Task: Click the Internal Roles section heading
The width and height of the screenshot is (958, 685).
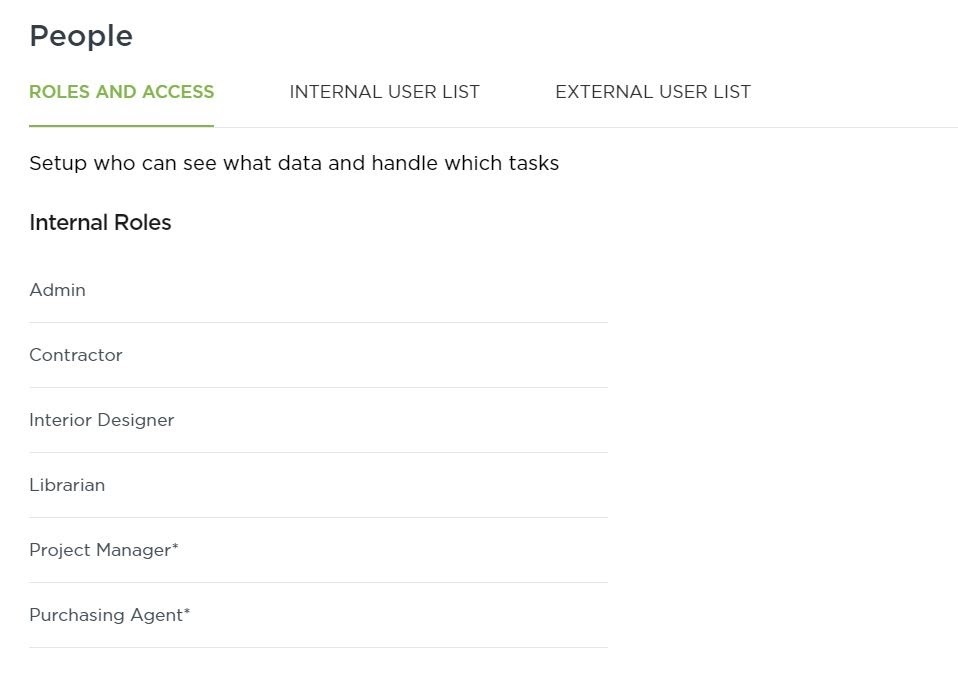Action: pos(100,222)
